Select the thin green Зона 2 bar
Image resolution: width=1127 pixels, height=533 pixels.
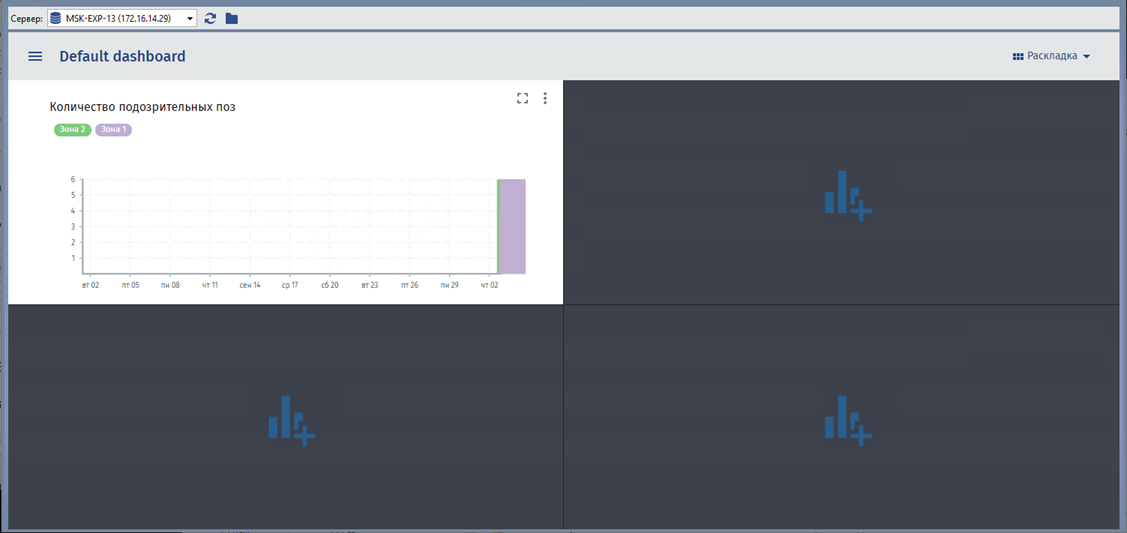point(498,226)
